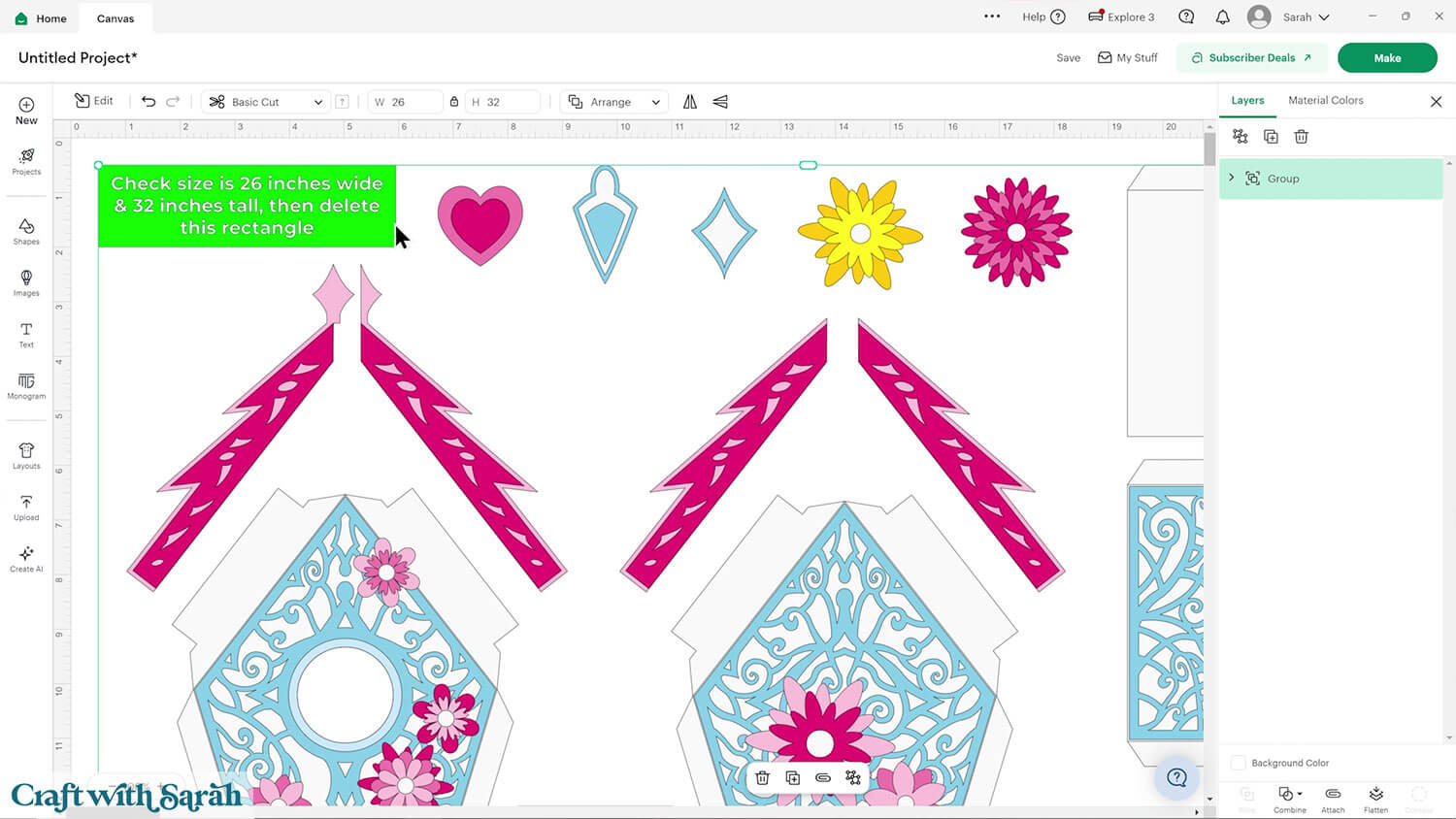Toggle the size lock between W and H
1456x819 pixels.
(453, 101)
